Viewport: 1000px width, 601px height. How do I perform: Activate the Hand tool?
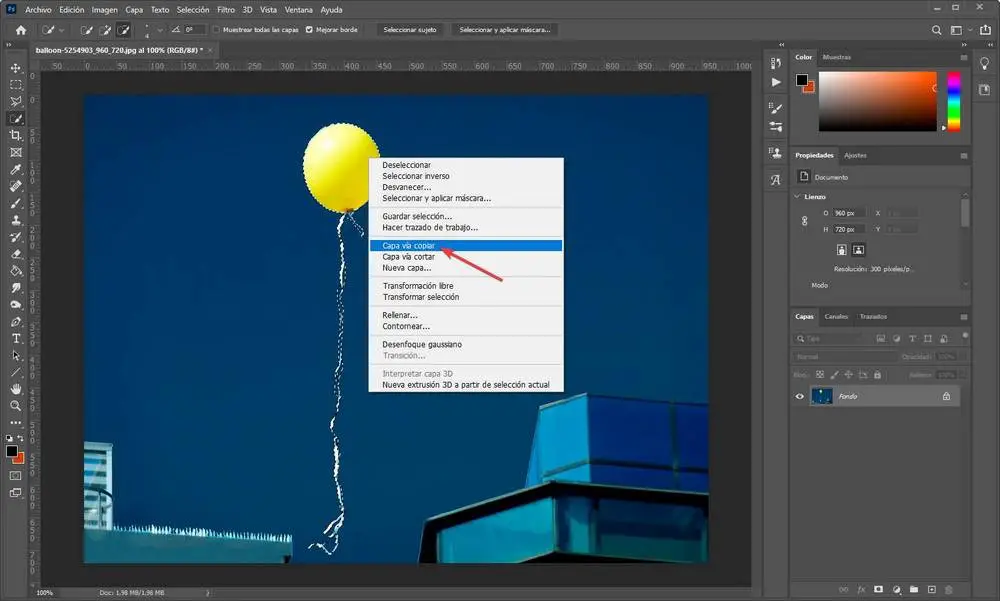tap(16, 389)
